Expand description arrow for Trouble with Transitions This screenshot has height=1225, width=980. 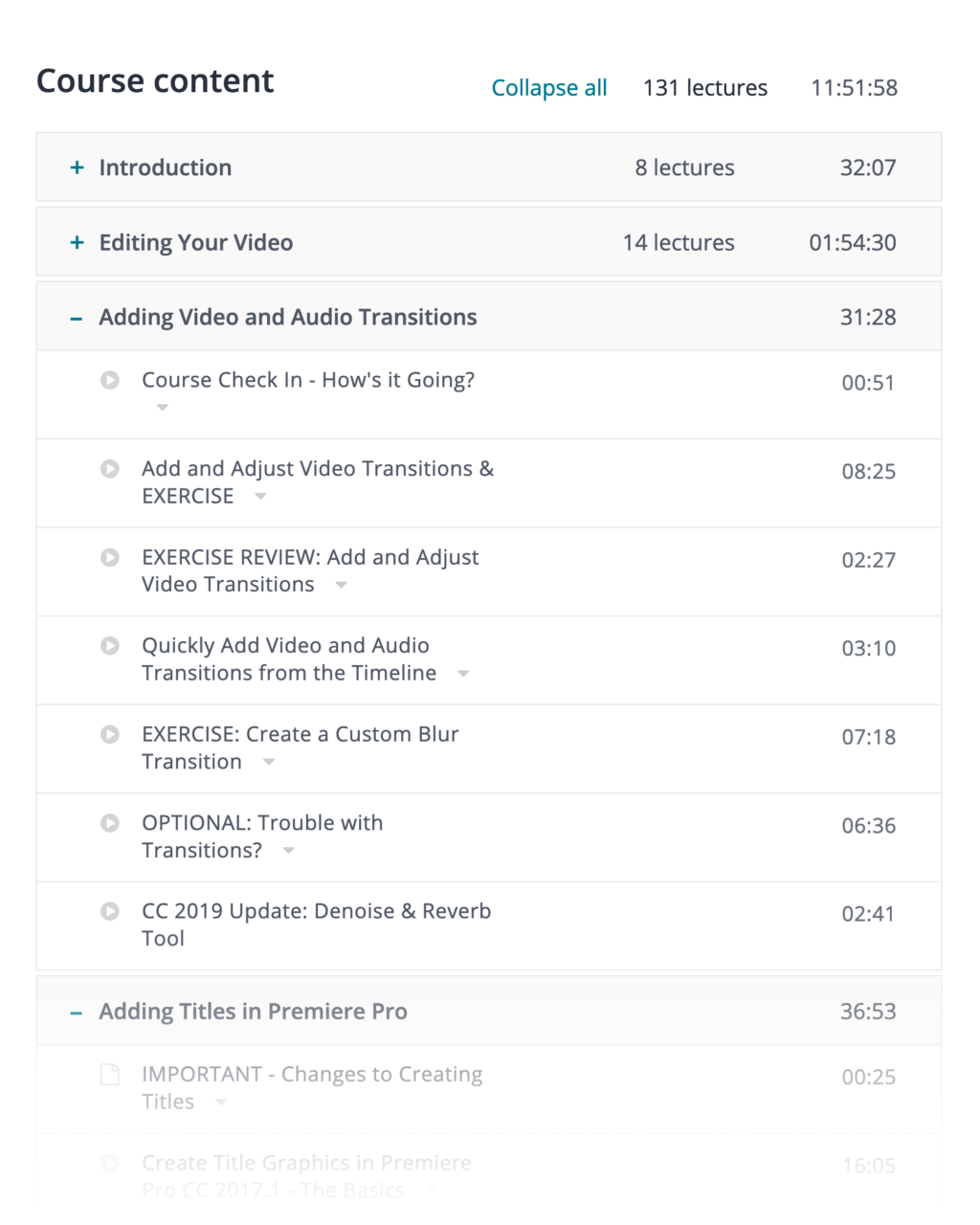click(288, 851)
